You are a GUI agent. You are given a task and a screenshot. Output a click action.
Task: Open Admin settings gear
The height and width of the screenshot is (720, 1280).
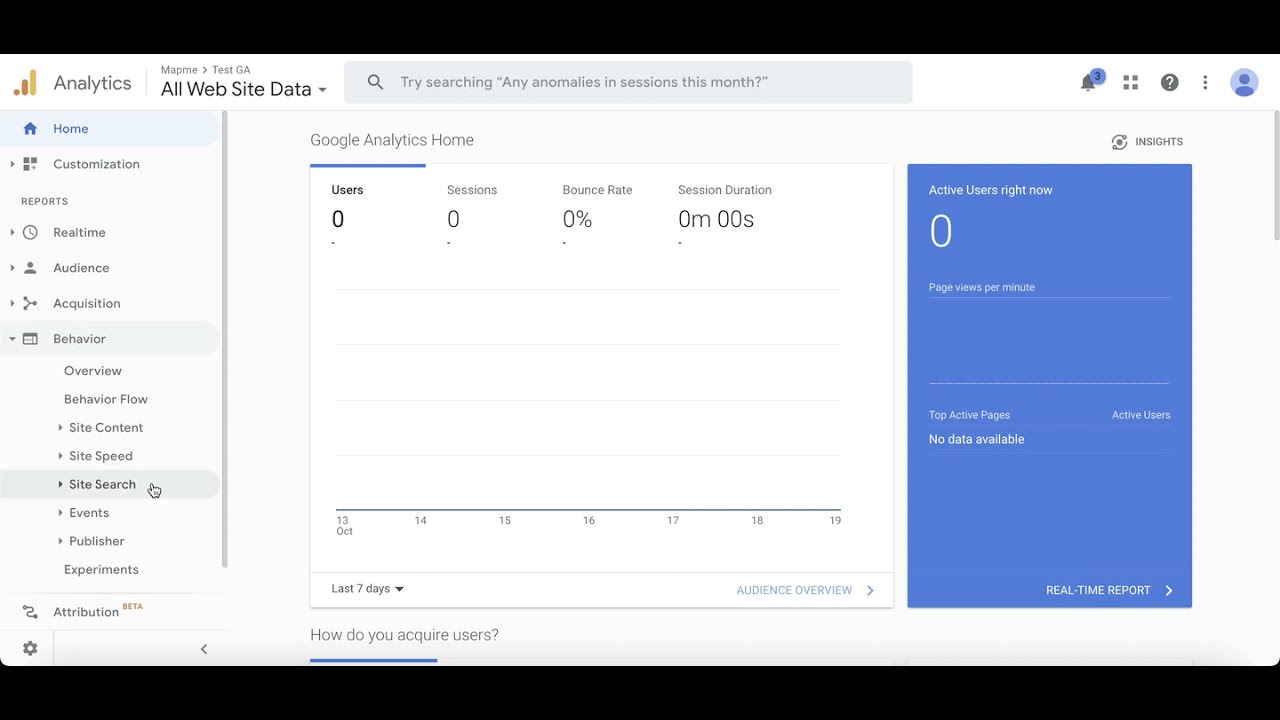tap(30, 649)
